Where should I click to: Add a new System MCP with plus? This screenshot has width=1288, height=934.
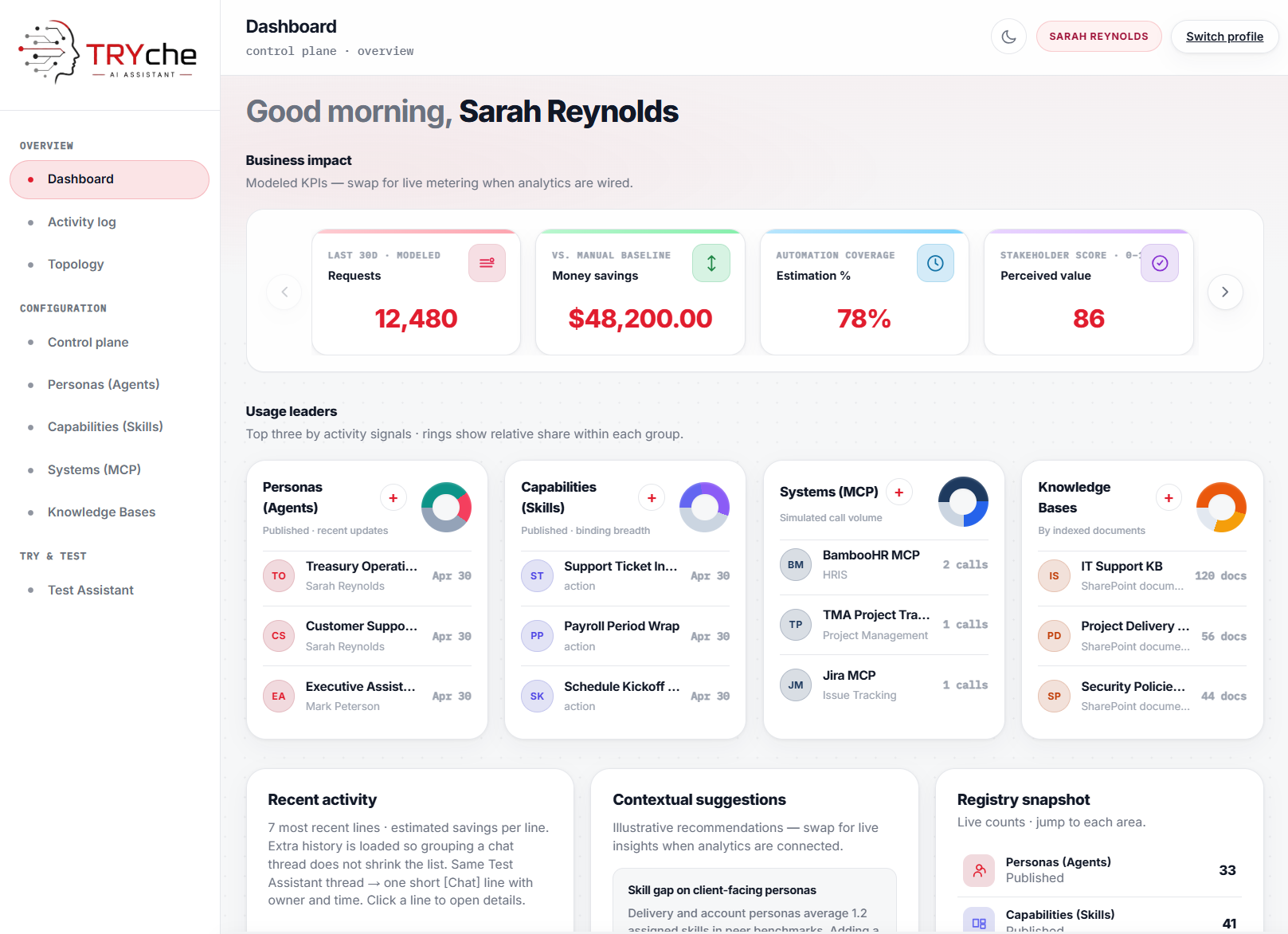pos(899,493)
